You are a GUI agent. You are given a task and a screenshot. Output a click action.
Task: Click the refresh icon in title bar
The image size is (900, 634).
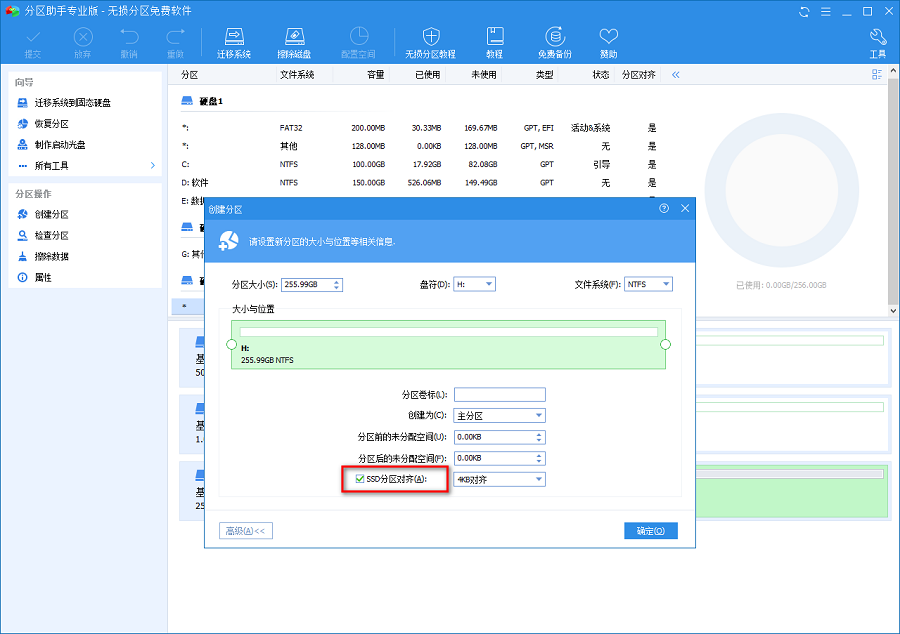[x=804, y=11]
